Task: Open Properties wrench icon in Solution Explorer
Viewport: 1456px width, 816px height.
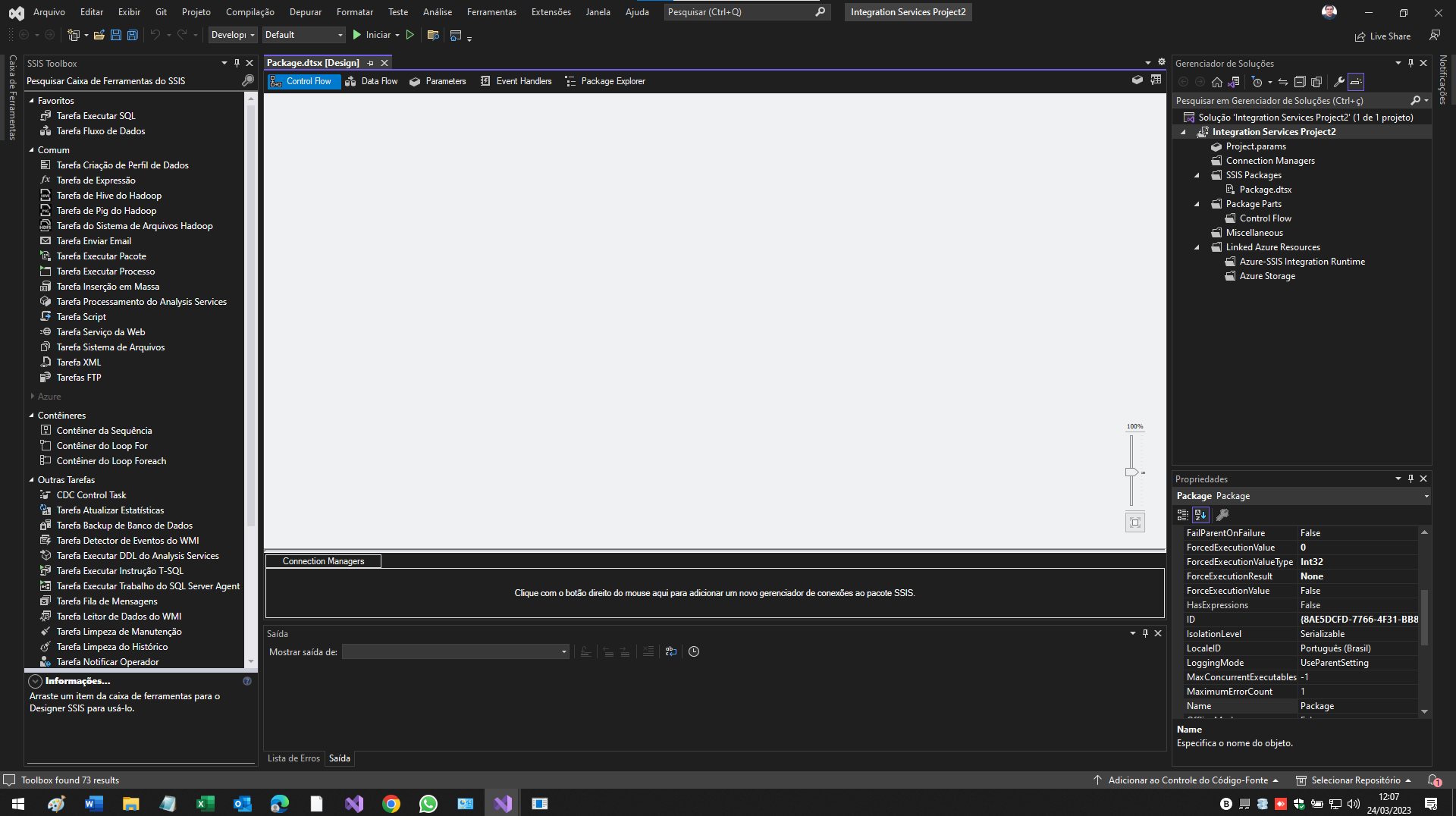Action: click(x=1338, y=82)
